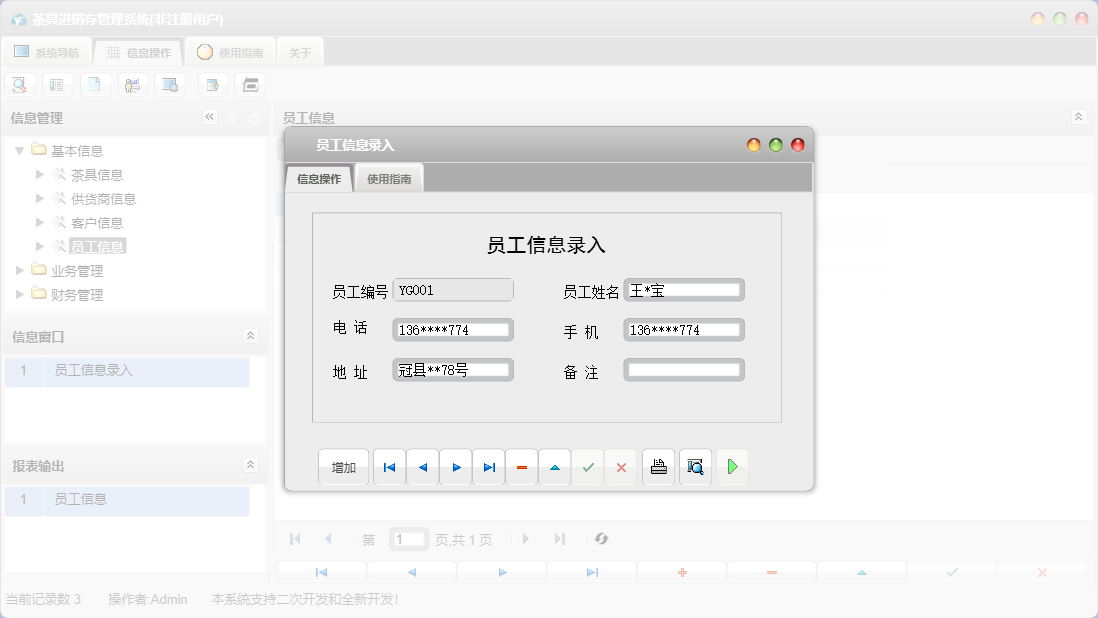Click the new document icon in the toolbar
This screenshot has height=618, width=1098.
click(x=95, y=84)
